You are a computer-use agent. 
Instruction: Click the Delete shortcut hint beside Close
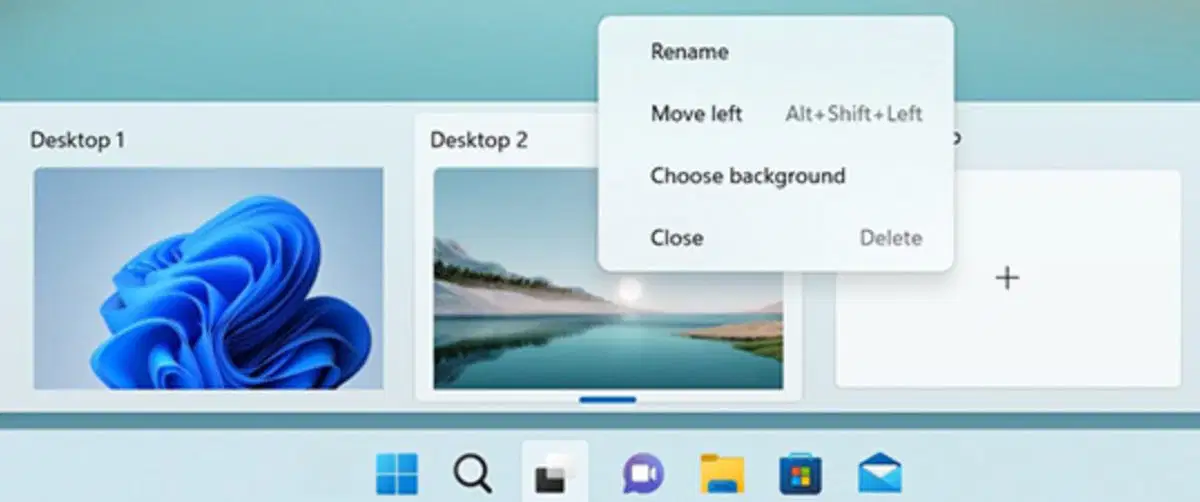coord(891,238)
